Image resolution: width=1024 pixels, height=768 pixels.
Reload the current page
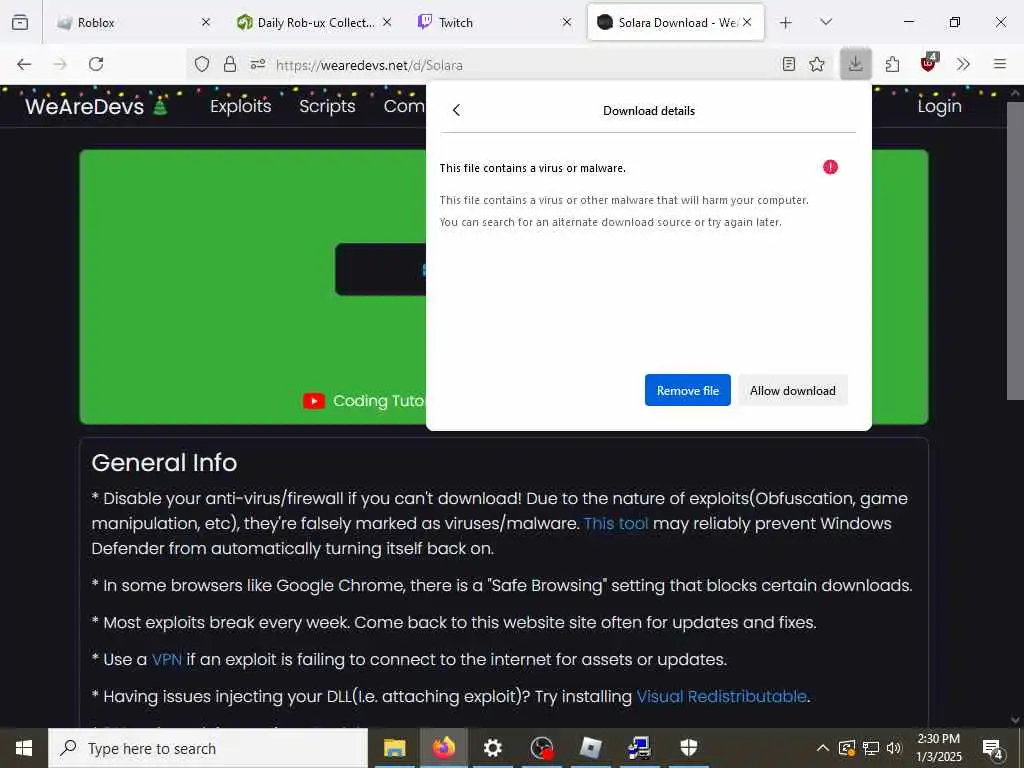96,64
